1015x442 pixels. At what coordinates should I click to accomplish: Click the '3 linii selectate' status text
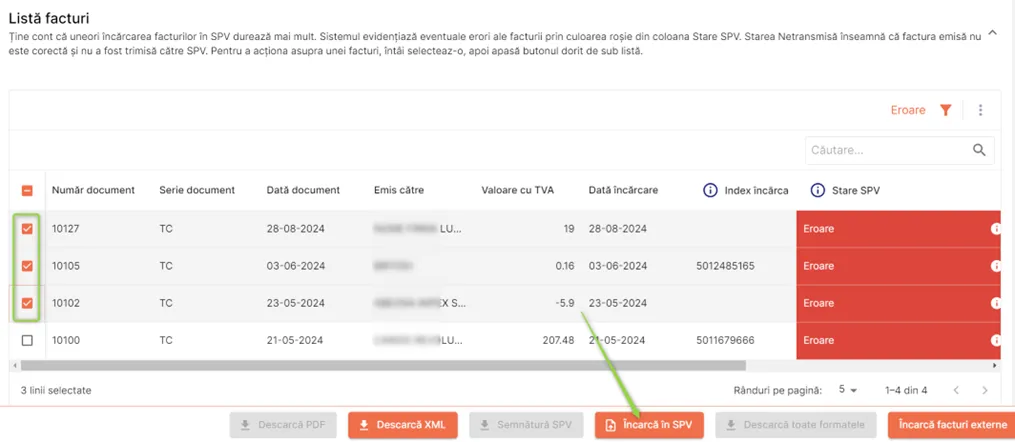pyautogui.click(x=56, y=390)
